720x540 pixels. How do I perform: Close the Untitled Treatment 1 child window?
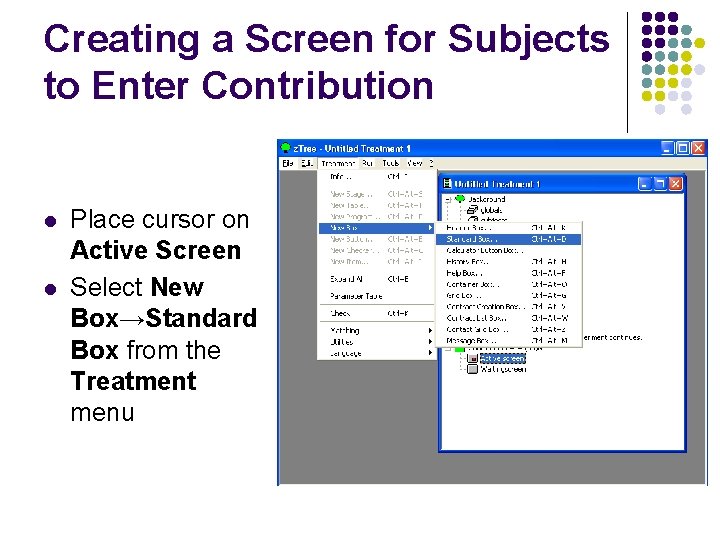pos(675,184)
